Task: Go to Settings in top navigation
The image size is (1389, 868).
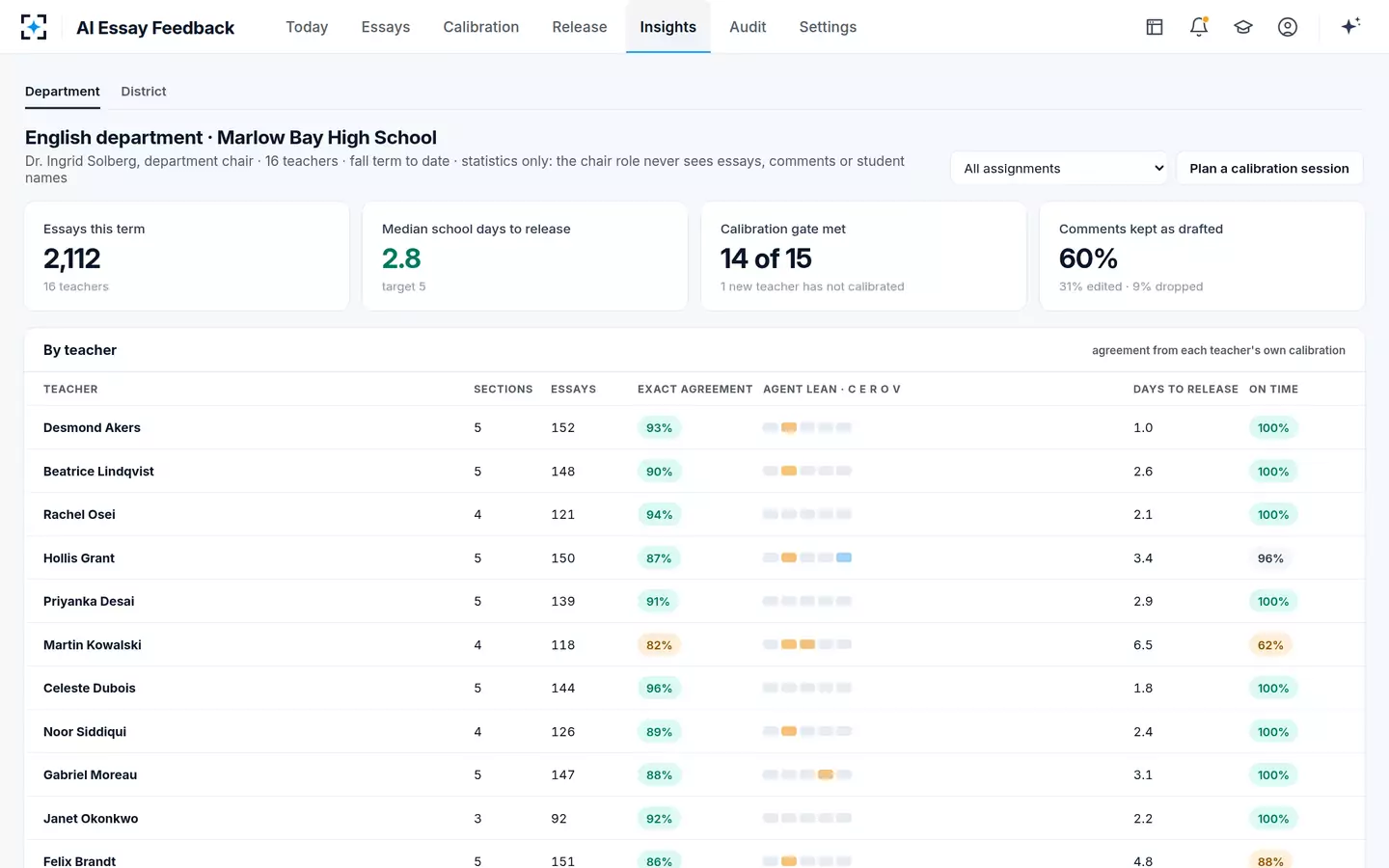Action: coord(828,27)
